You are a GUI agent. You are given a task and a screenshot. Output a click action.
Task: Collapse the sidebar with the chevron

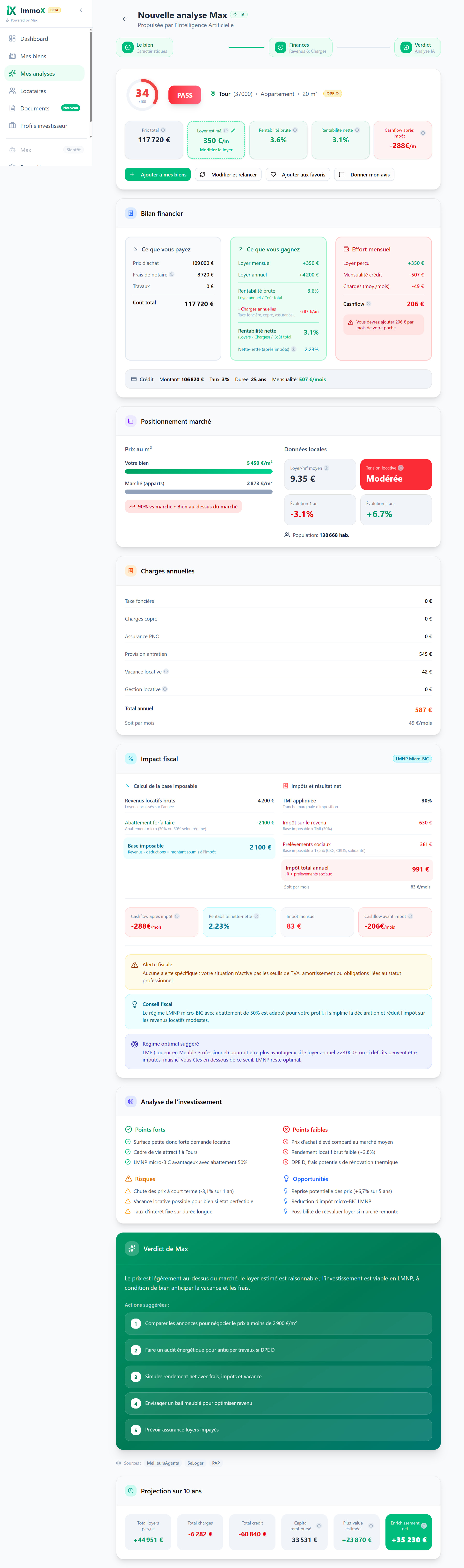(81, 10)
